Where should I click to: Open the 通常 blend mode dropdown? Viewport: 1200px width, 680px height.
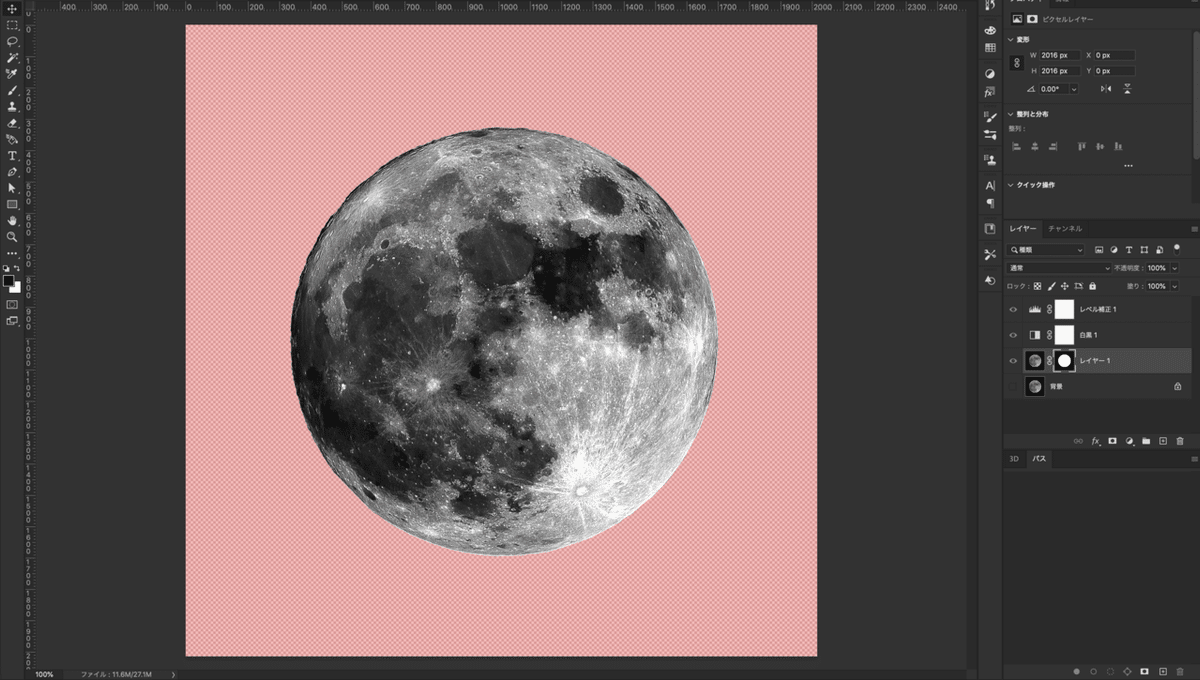[1059, 268]
